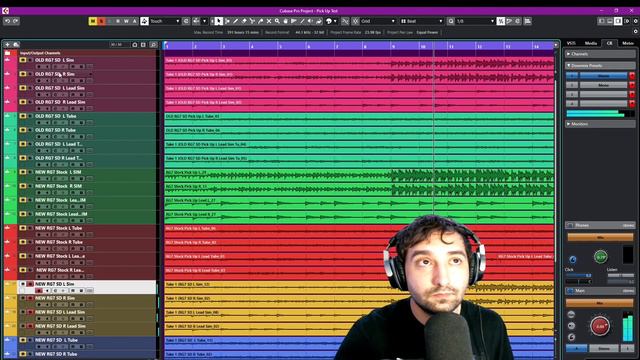Screen dimensions: 640x360
Task: Mute the NEW RG7 Stock L SIM track
Action: click(23, 172)
